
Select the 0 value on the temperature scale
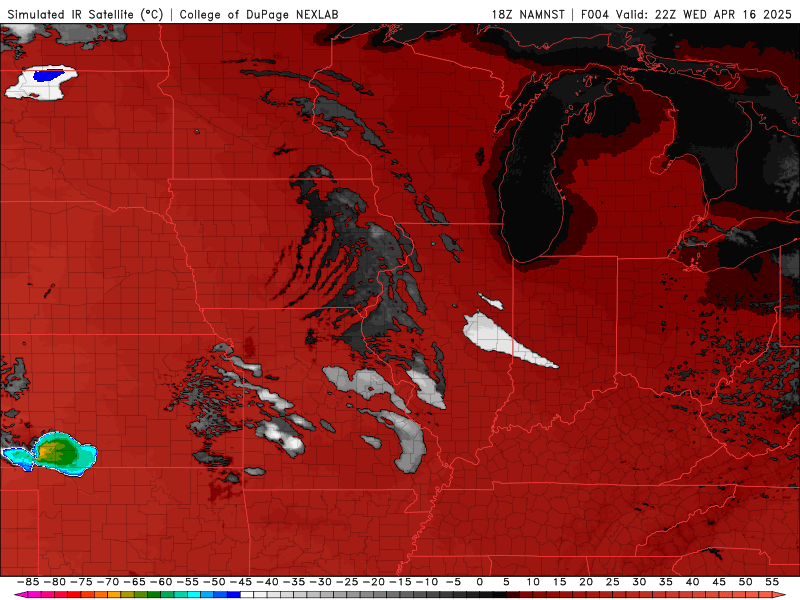click(480, 582)
